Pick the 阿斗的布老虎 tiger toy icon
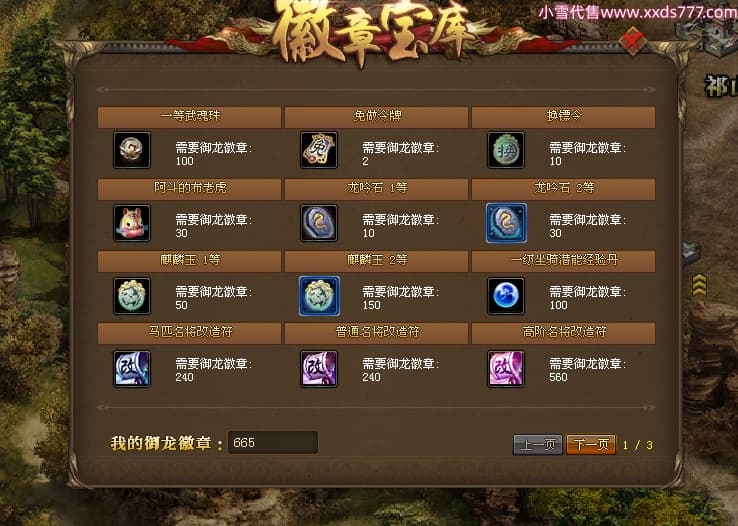This screenshot has width=738, height=526. tap(132, 223)
